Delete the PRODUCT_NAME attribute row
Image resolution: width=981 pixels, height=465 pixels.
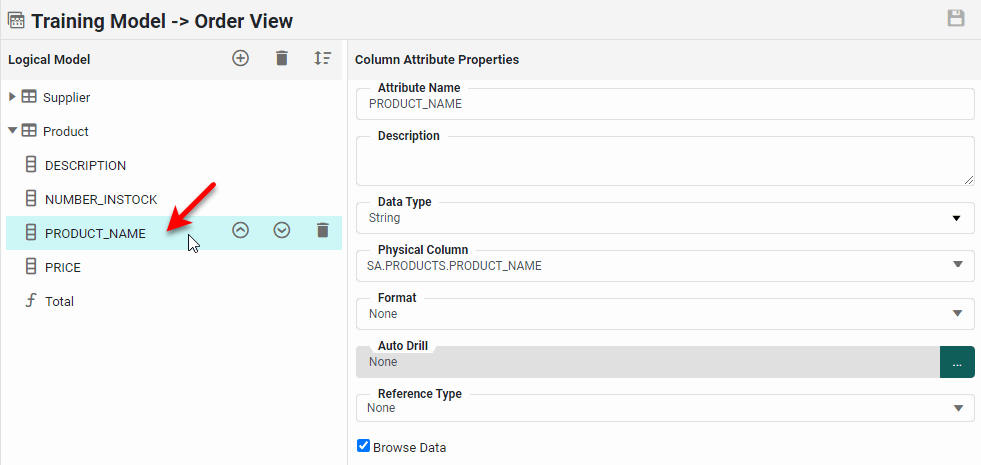(x=322, y=230)
